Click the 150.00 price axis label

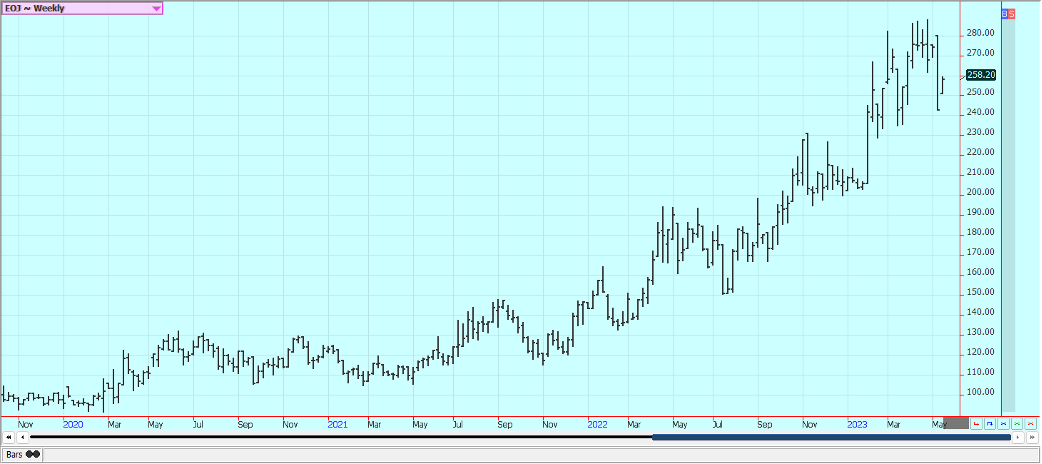click(x=981, y=292)
